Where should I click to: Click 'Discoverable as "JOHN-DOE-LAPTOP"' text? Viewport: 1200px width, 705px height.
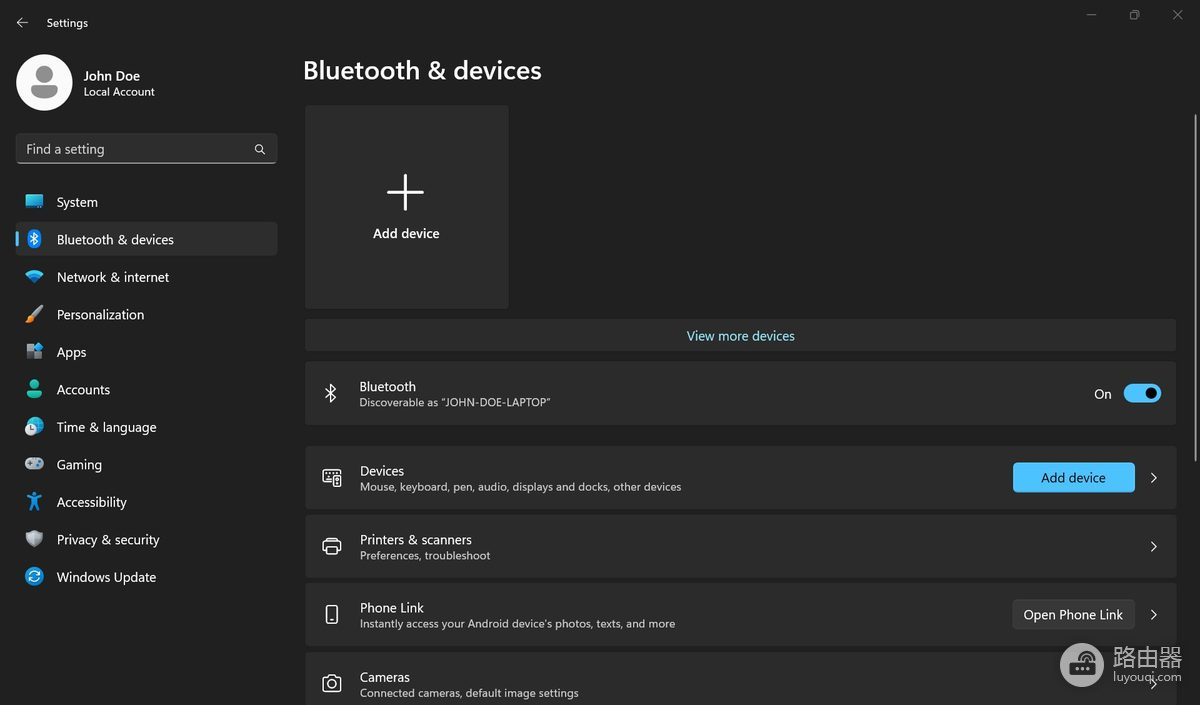[455, 402]
